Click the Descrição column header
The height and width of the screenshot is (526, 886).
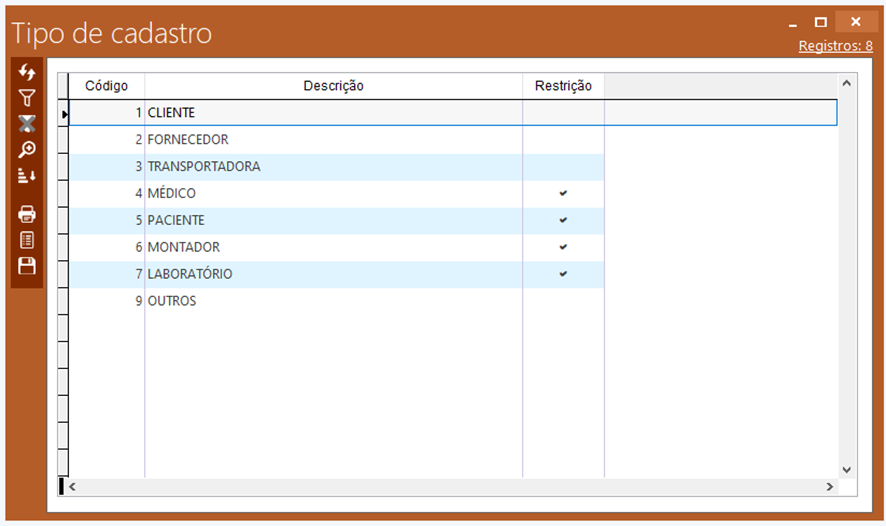[x=333, y=86]
